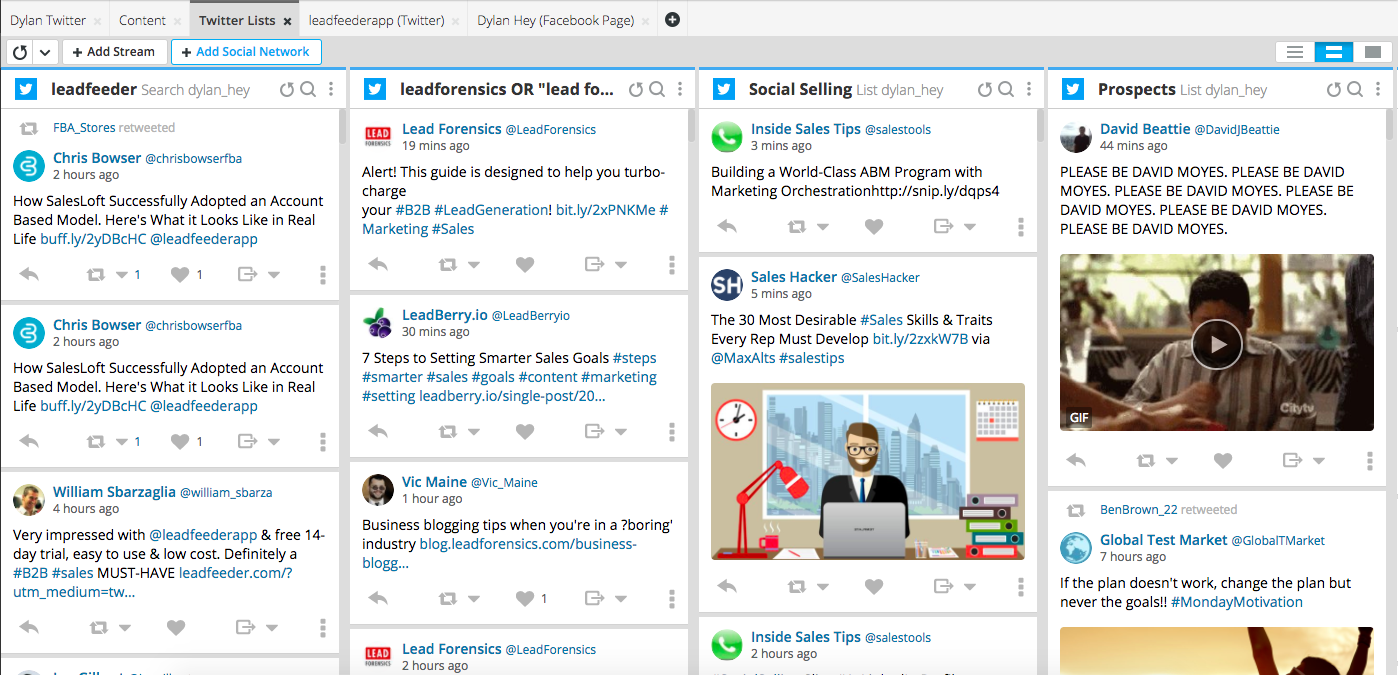The image size is (1398, 675).
Task: Search within the Prospects stream
Action: coord(1355,90)
